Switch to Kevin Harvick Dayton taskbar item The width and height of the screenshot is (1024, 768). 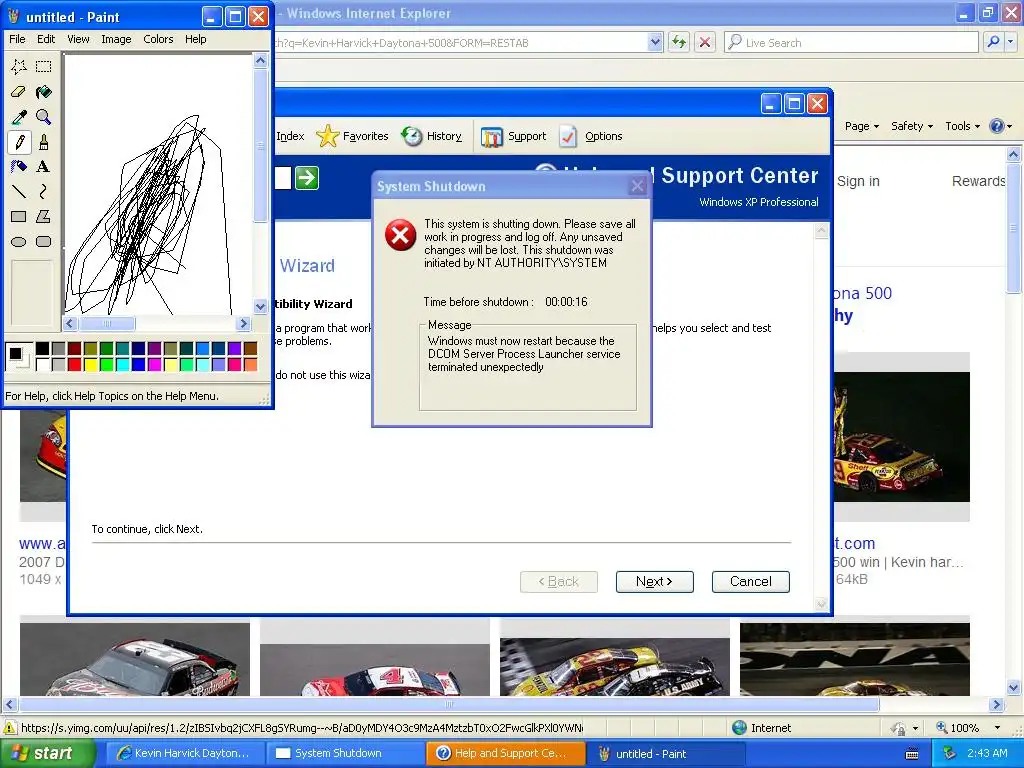pos(185,753)
